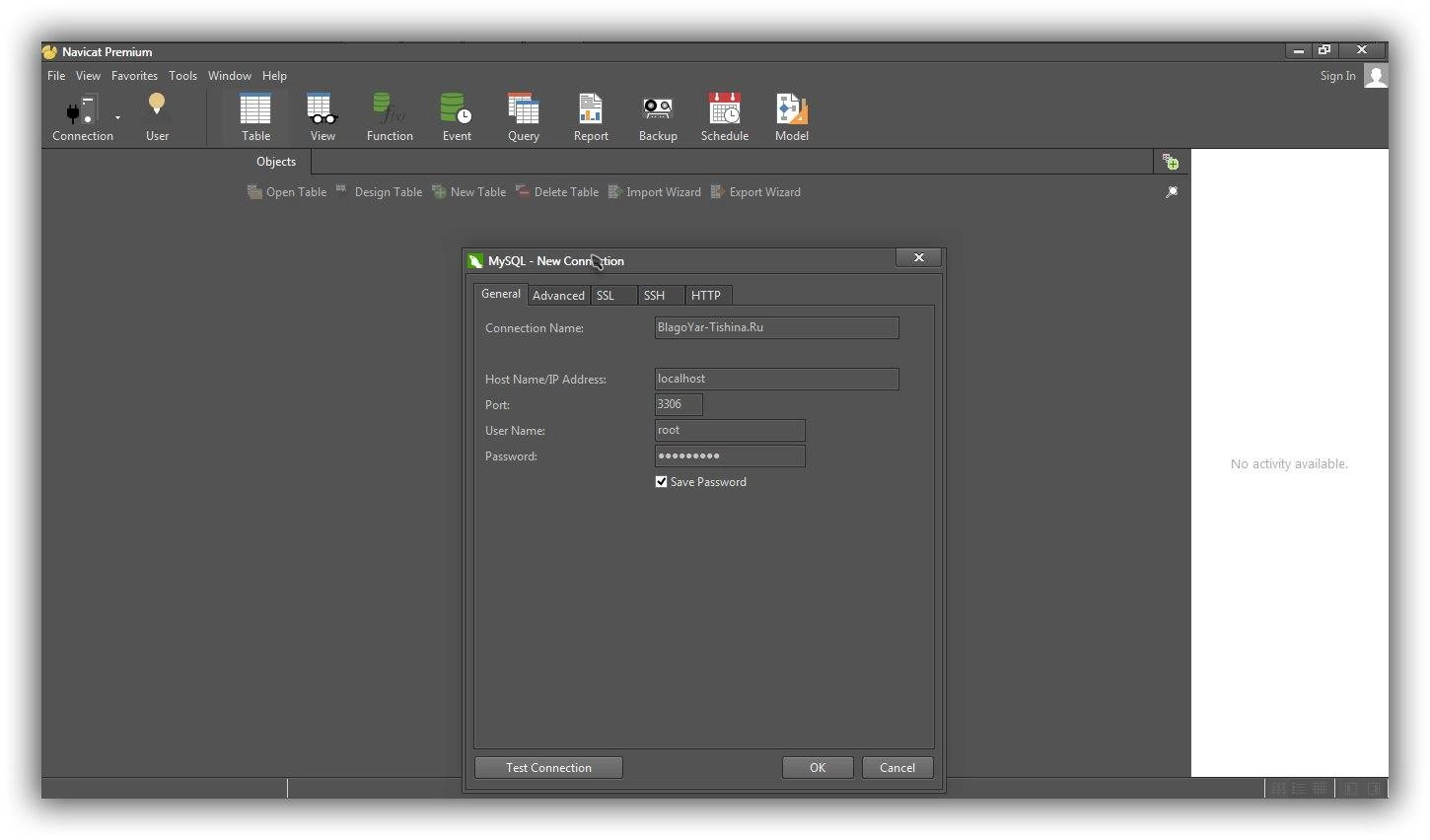Open the Function toolbar icon
Image resolution: width=1430 pixels, height=840 pixels.
click(390, 116)
